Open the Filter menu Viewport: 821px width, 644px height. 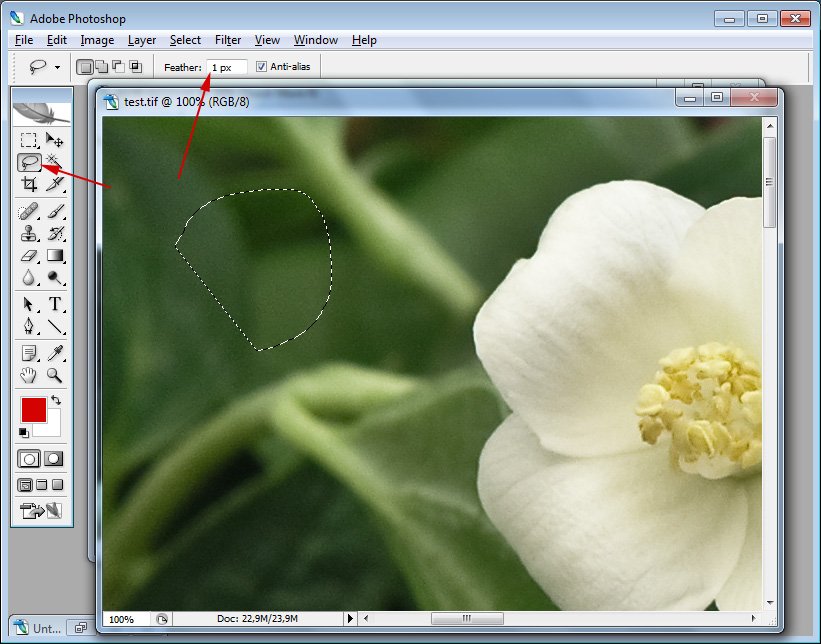click(228, 40)
